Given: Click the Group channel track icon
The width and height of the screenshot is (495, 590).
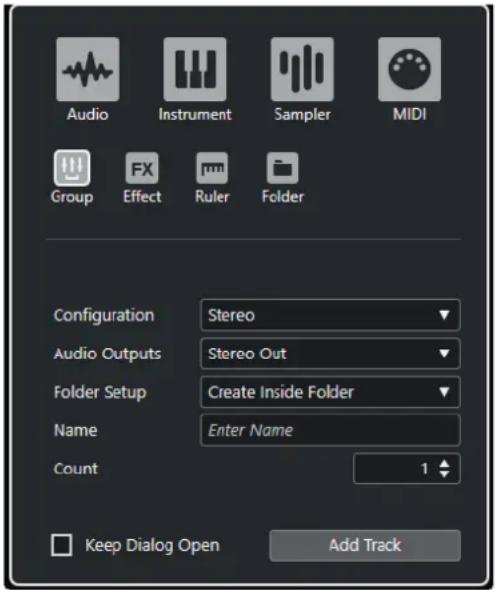Looking at the screenshot, I should 72,168.
